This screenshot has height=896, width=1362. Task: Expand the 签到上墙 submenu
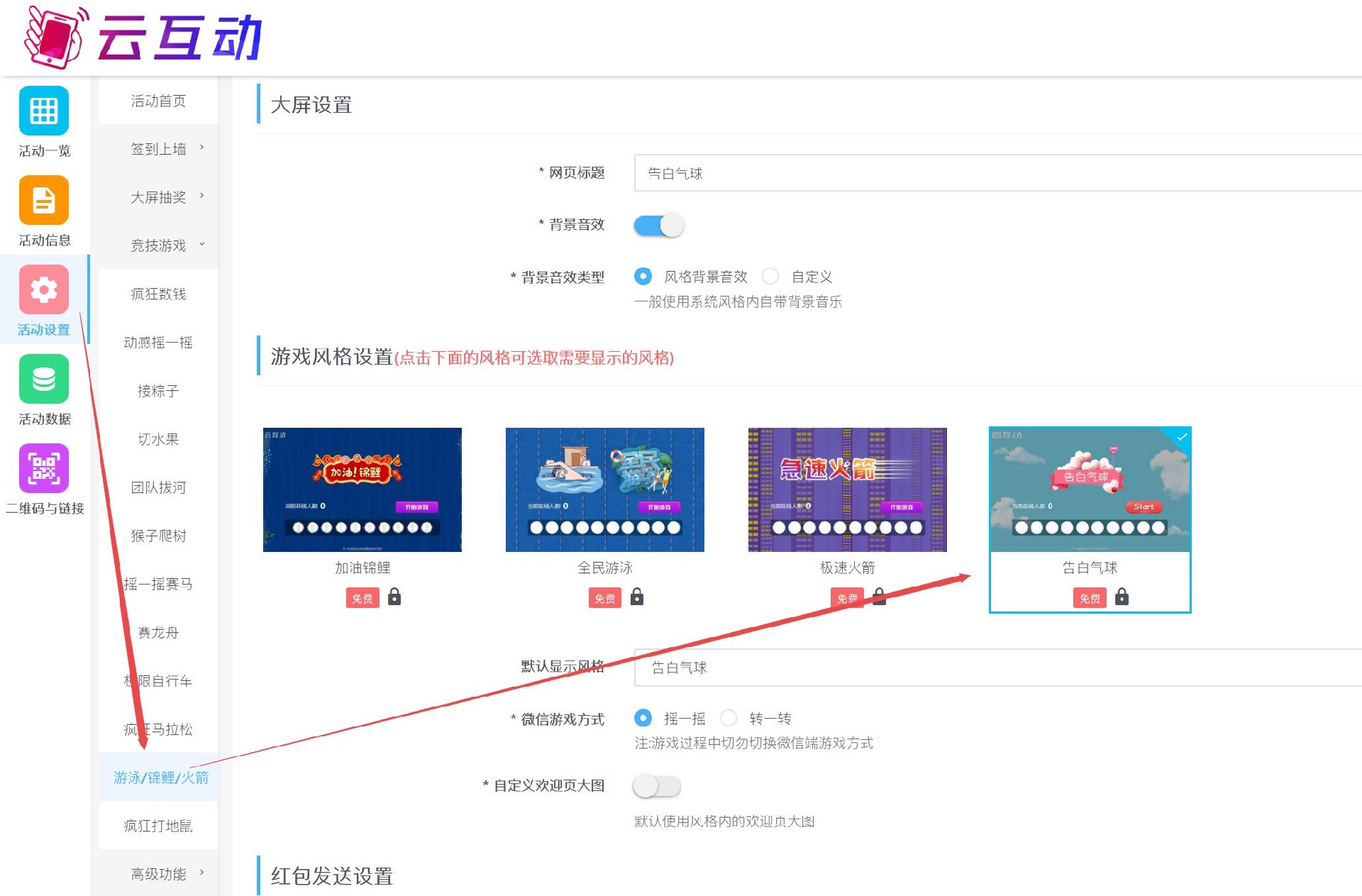[159, 149]
